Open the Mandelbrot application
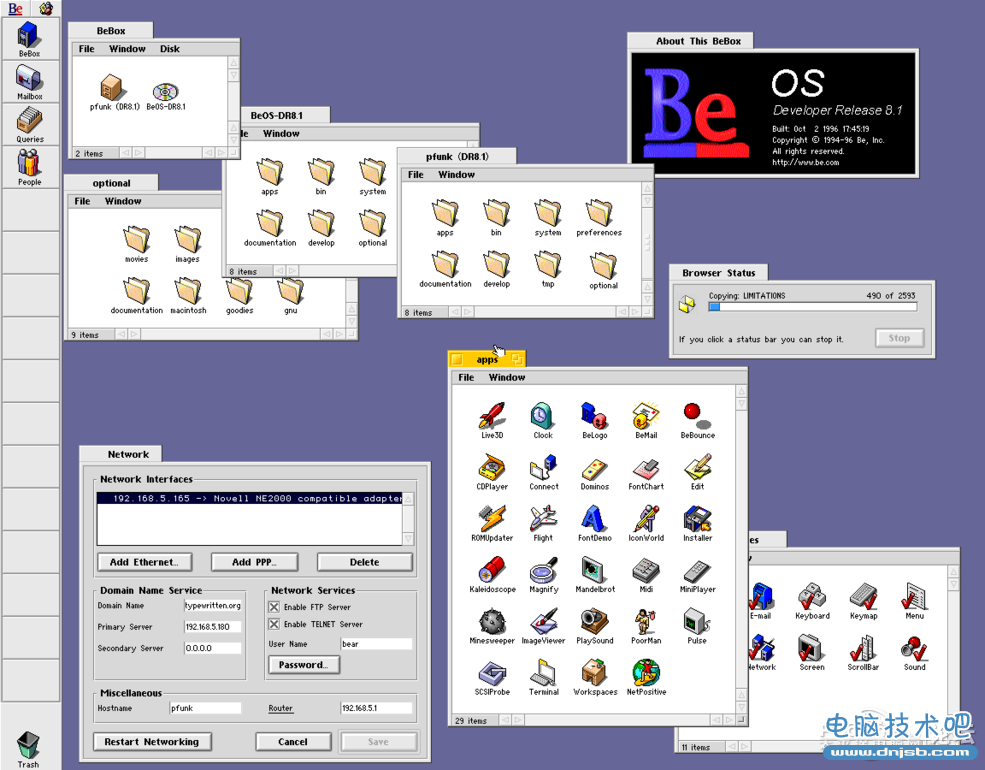This screenshot has width=985, height=770. 595,571
